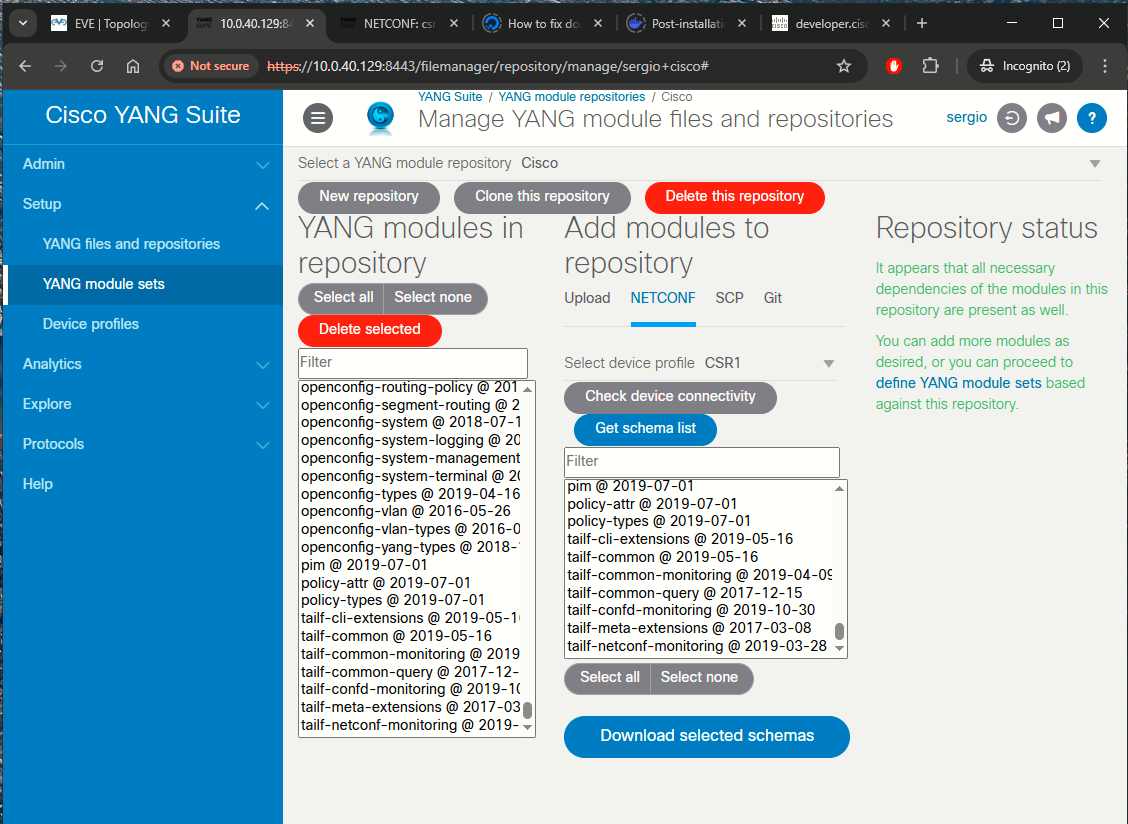Viewport: 1128px width, 824px height.
Task: Click Download selected schemas
Action: [x=706, y=736]
